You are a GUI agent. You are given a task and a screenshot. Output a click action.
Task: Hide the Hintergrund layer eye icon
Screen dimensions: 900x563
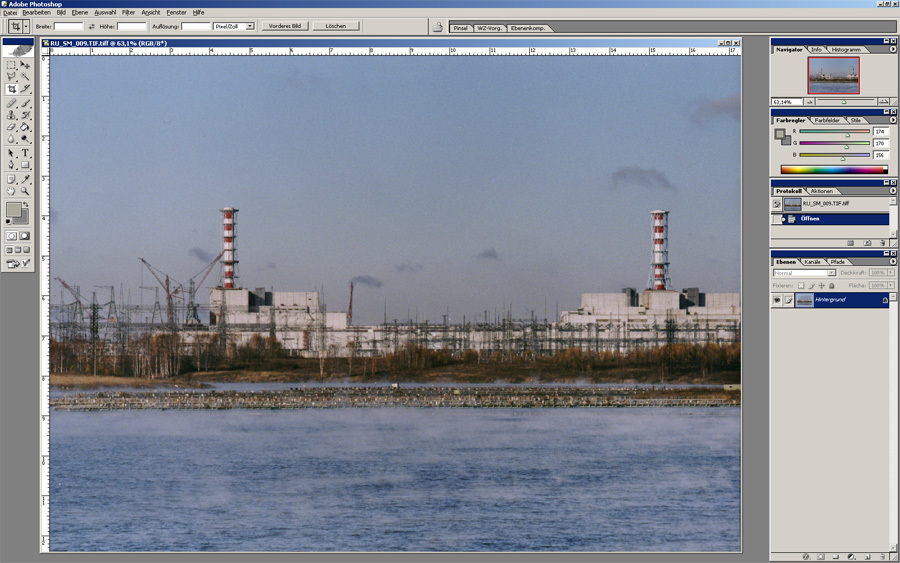point(777,300)
